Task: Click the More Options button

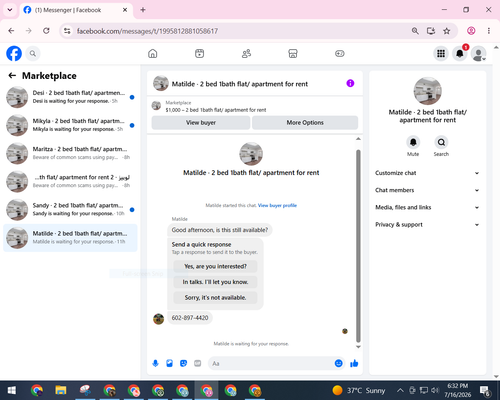Action: coord(305,123)
